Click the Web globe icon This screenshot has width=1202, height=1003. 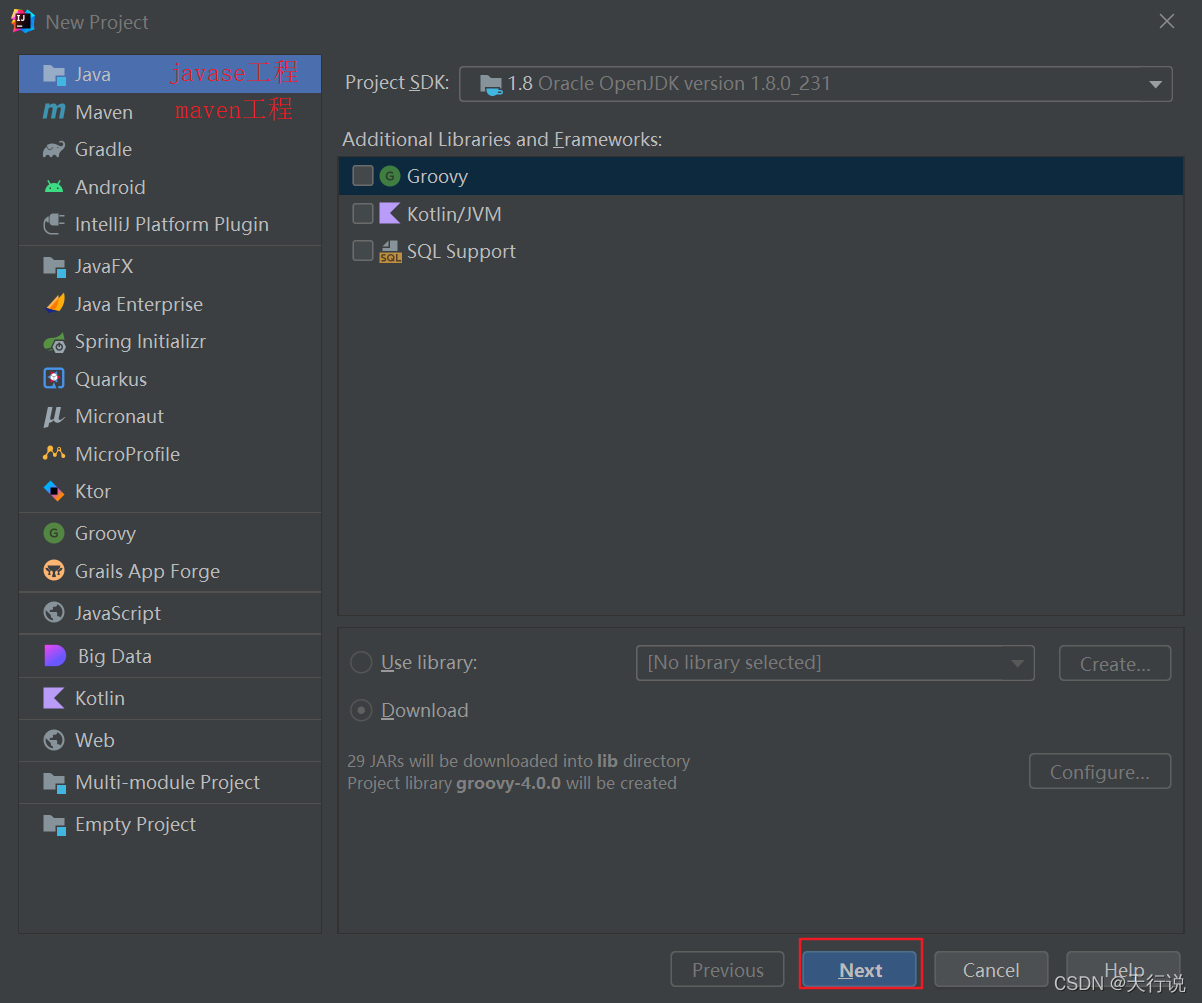[x=54, y=740]
